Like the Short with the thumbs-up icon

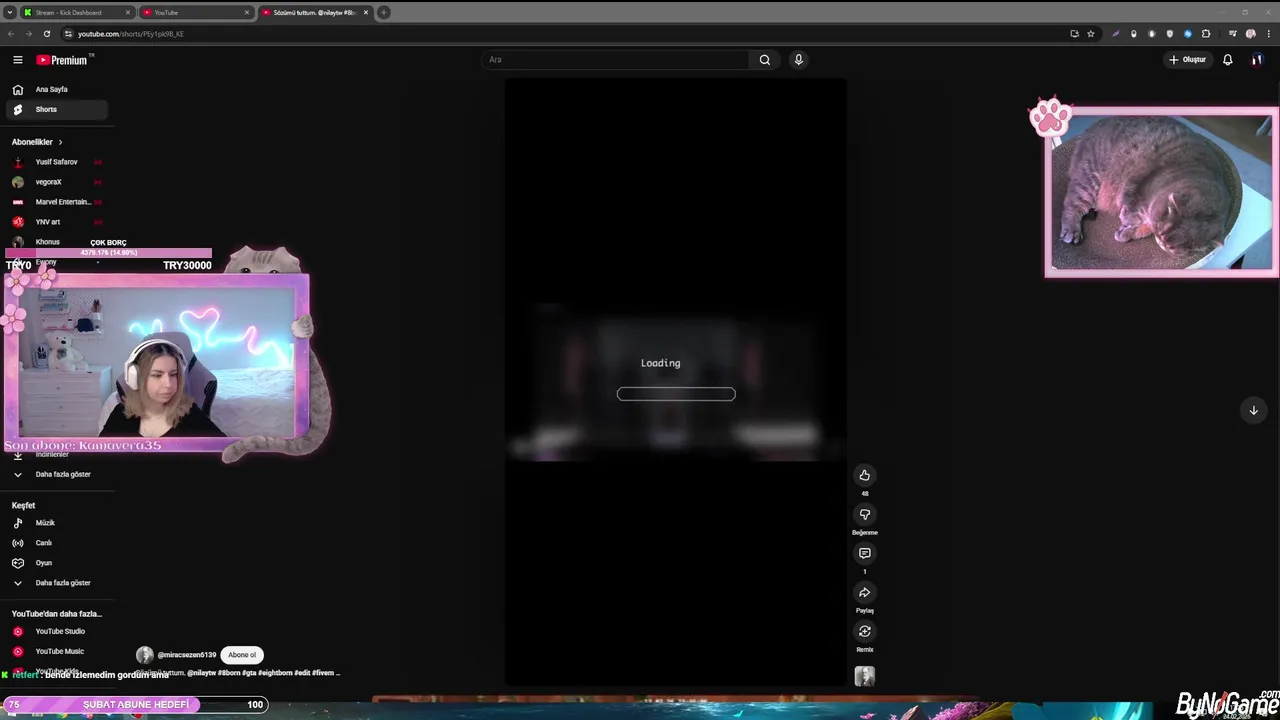click(865, 475)
